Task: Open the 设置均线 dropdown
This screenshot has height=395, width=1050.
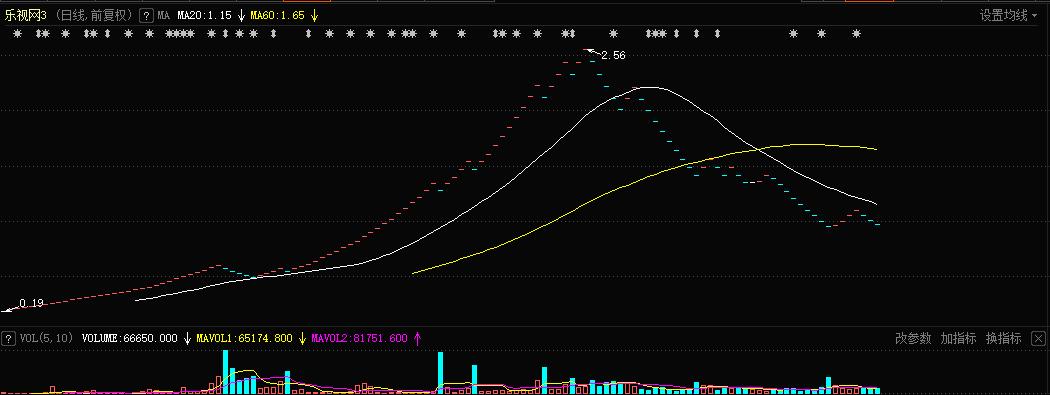Action: pos(1008,15)
